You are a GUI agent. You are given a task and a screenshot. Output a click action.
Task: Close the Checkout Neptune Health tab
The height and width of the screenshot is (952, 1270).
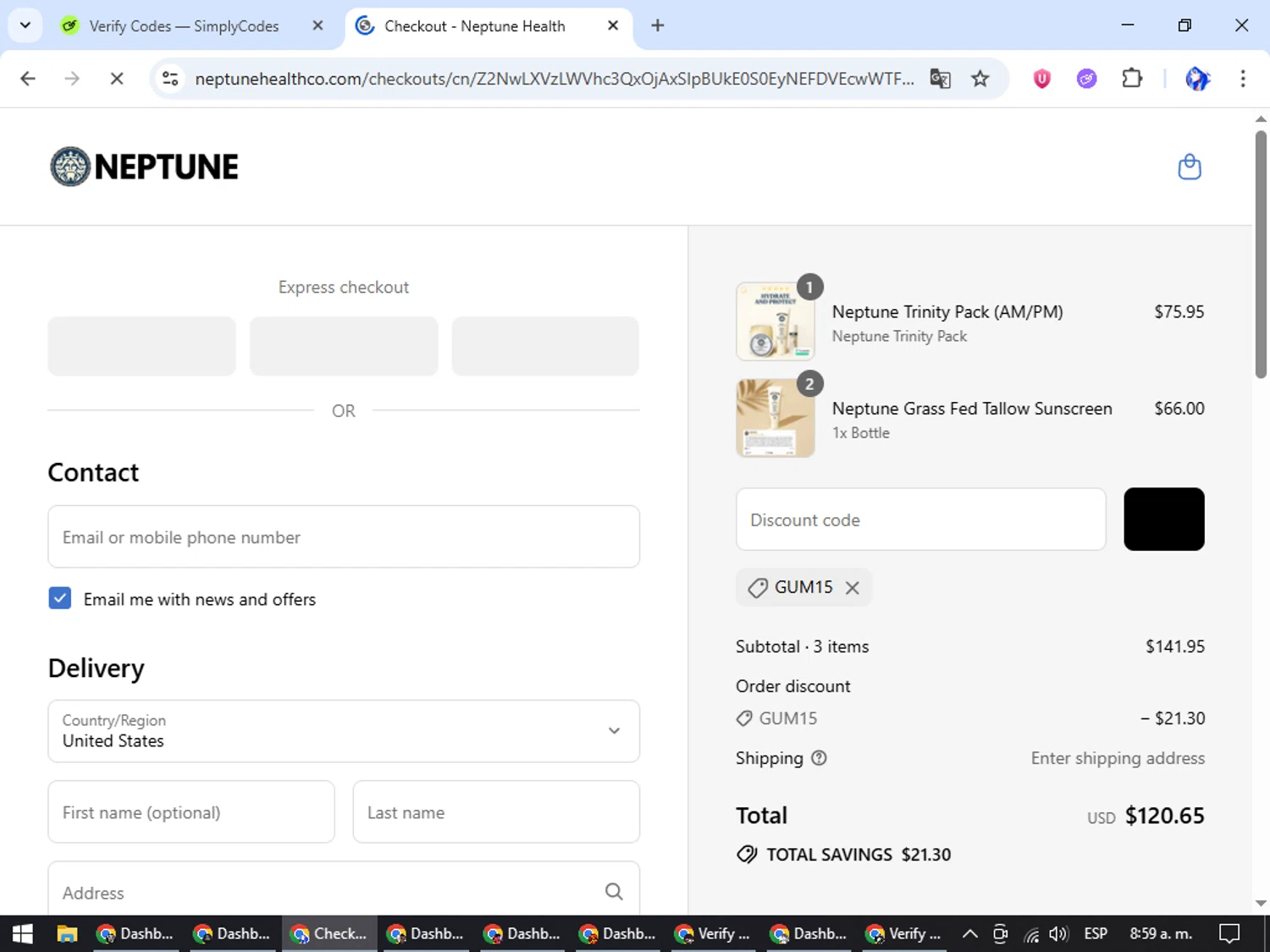(x=613, y=25)
